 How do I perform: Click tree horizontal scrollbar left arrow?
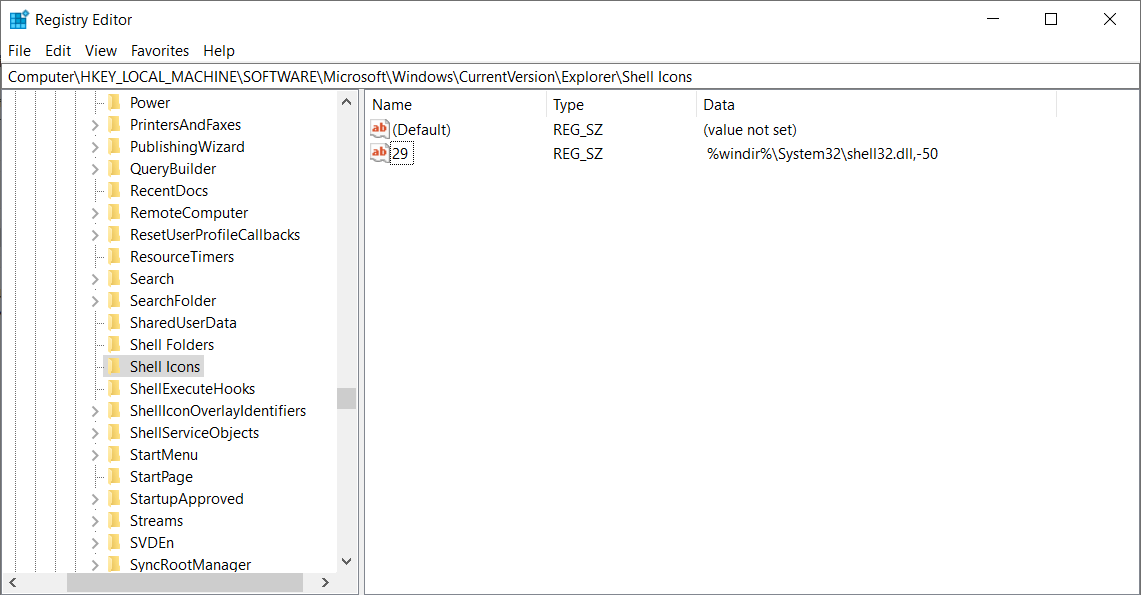click(x=12, y=583)
